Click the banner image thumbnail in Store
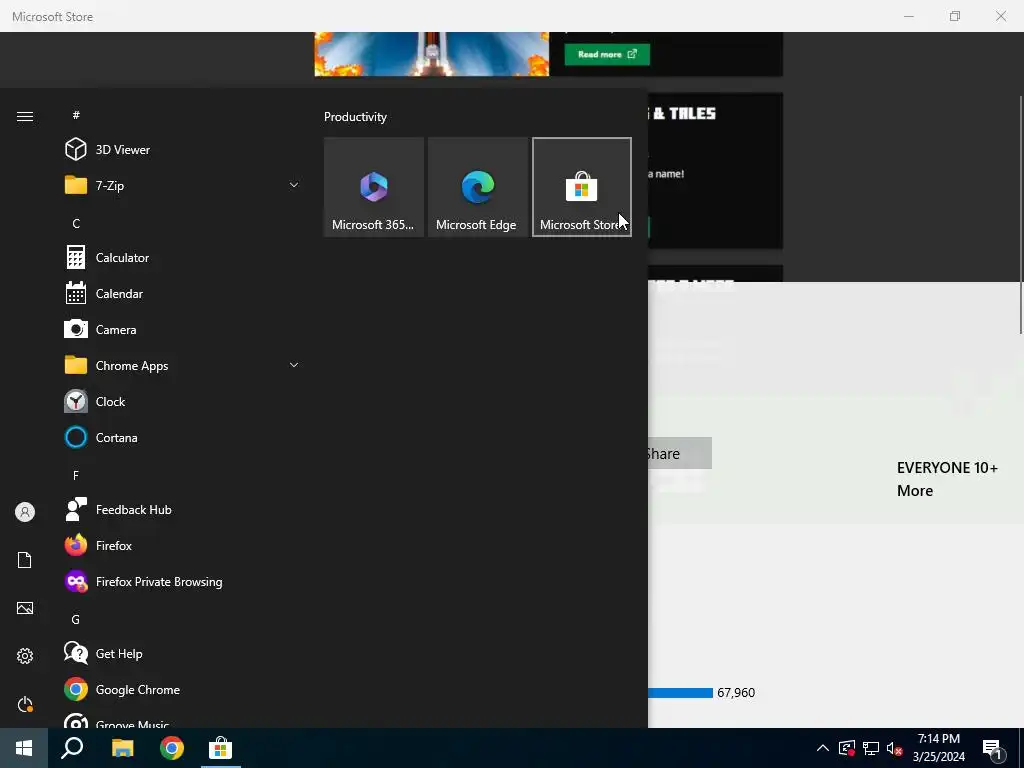The image size is (1024, 768). (x=432, y=54)
